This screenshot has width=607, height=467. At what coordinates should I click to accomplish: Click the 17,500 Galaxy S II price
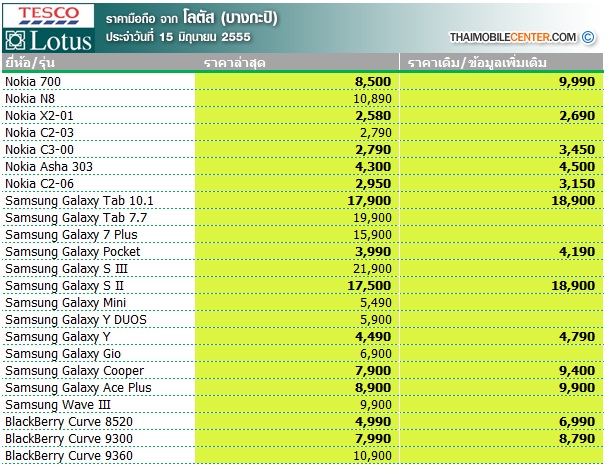click(369, 287)
